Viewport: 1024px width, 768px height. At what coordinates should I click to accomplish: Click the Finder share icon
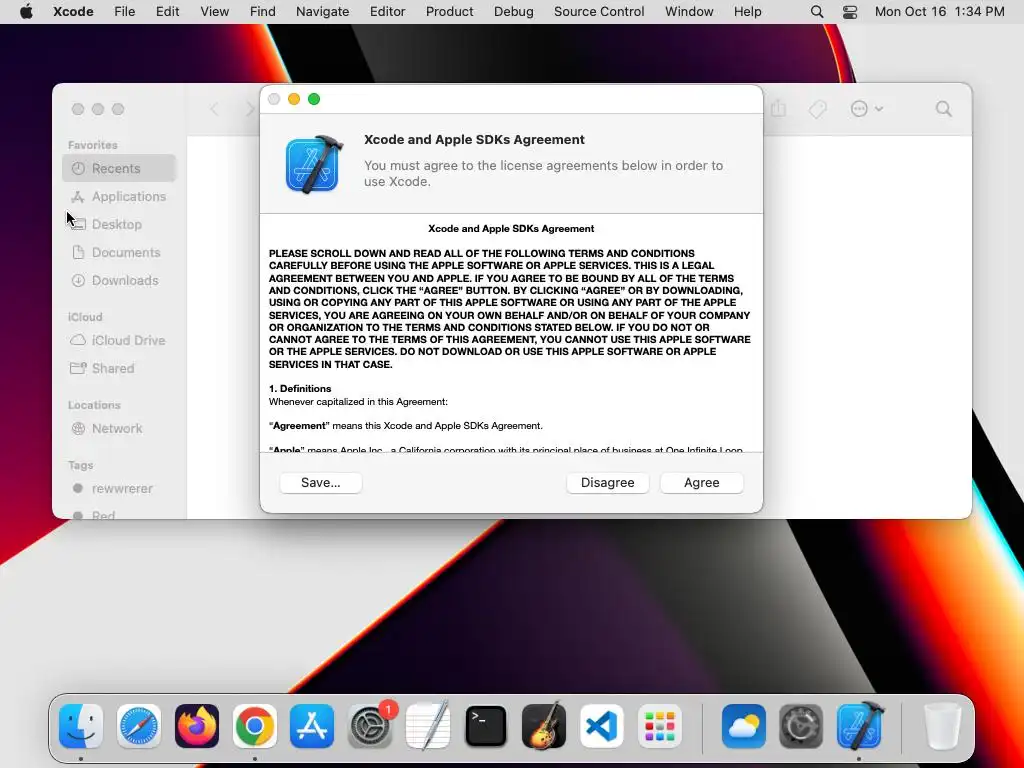click(778, 108)
